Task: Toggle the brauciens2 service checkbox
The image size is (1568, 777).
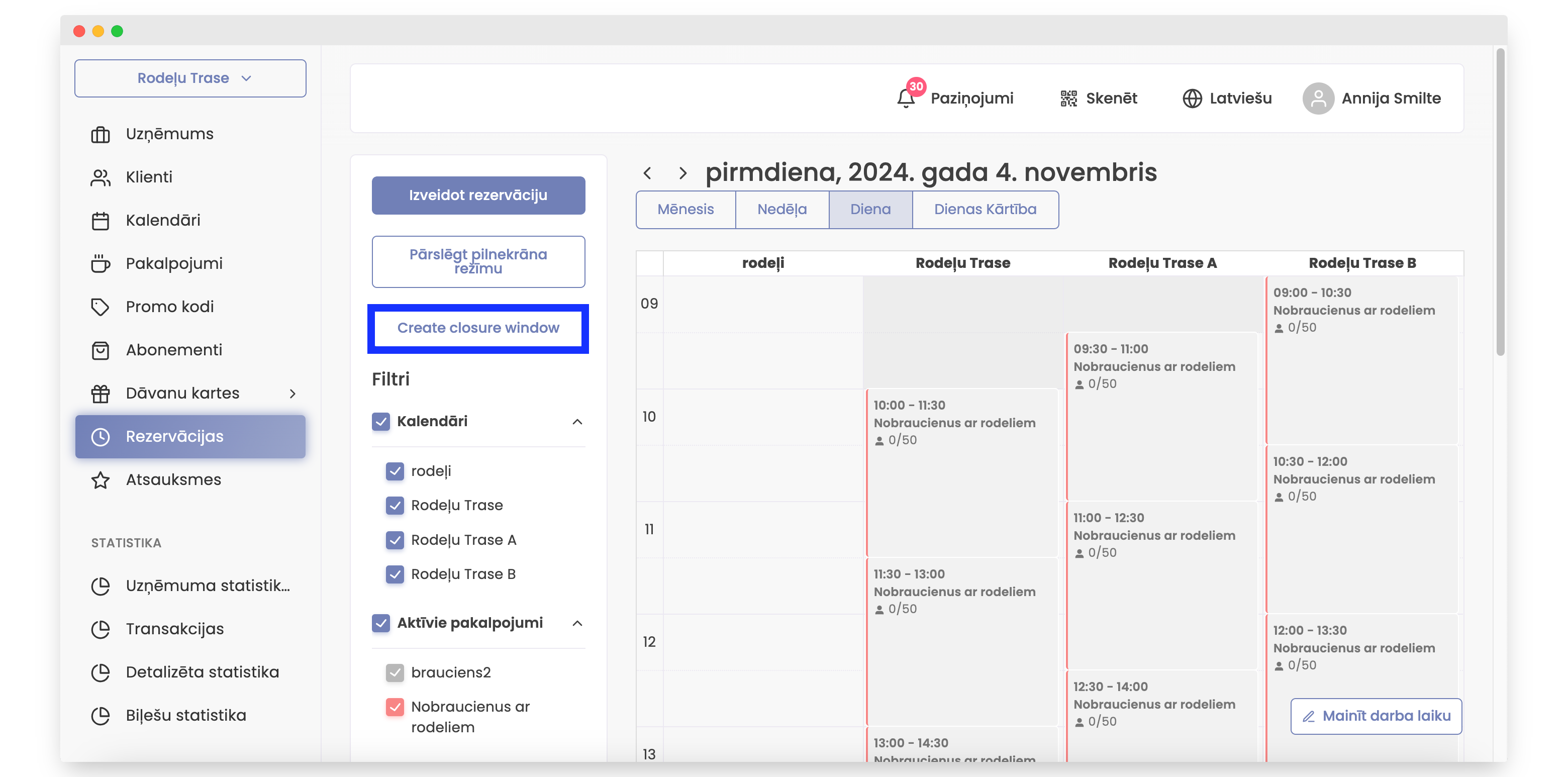Action: coord(395,672)
